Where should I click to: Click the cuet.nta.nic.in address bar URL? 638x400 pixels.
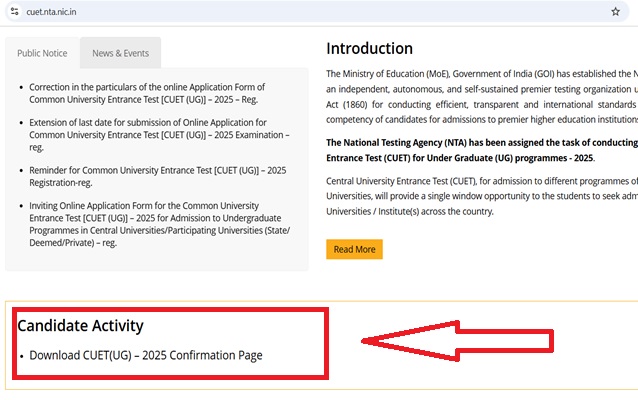[x=51, y=12]
